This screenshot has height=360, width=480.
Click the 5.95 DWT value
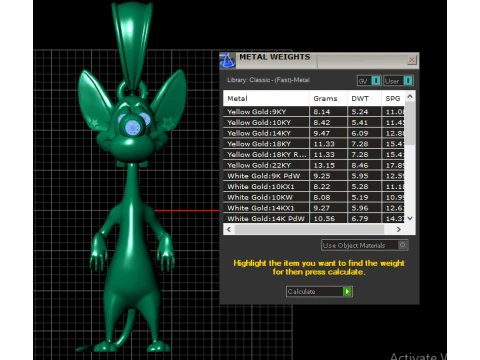pyautogui.click(x=360, y=176)
